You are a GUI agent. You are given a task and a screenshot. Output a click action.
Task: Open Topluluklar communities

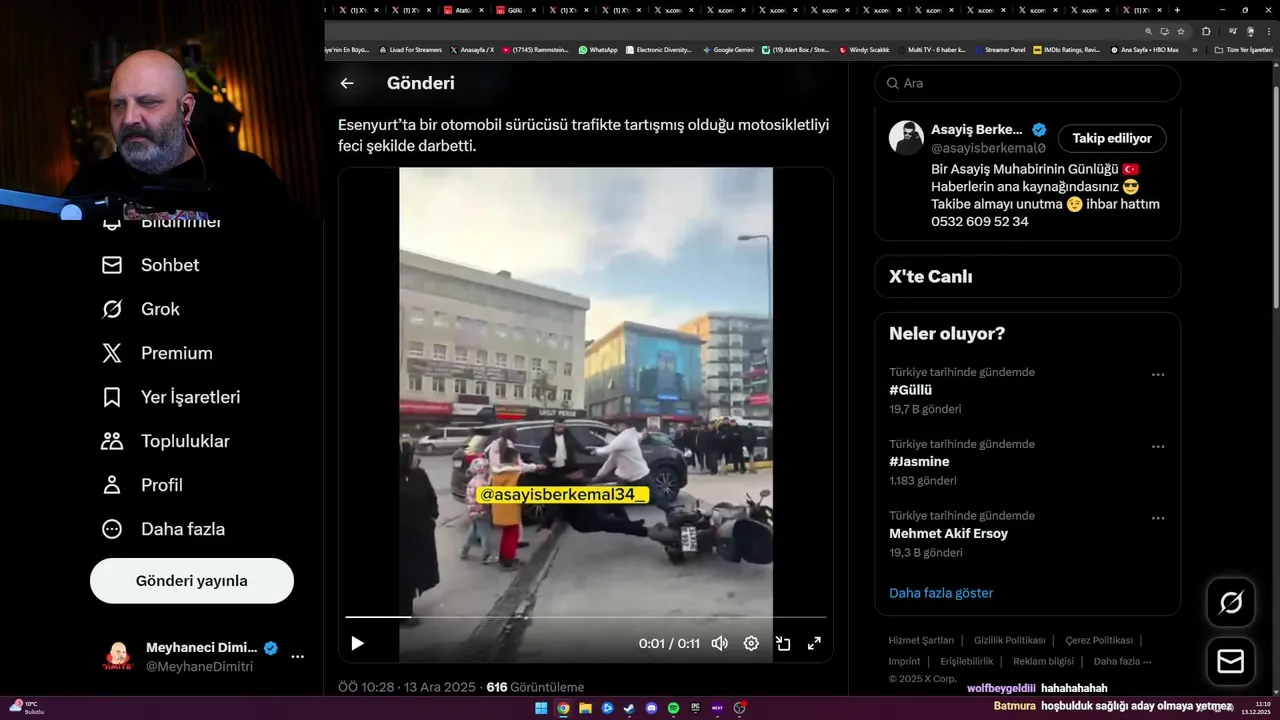point(166,441)
